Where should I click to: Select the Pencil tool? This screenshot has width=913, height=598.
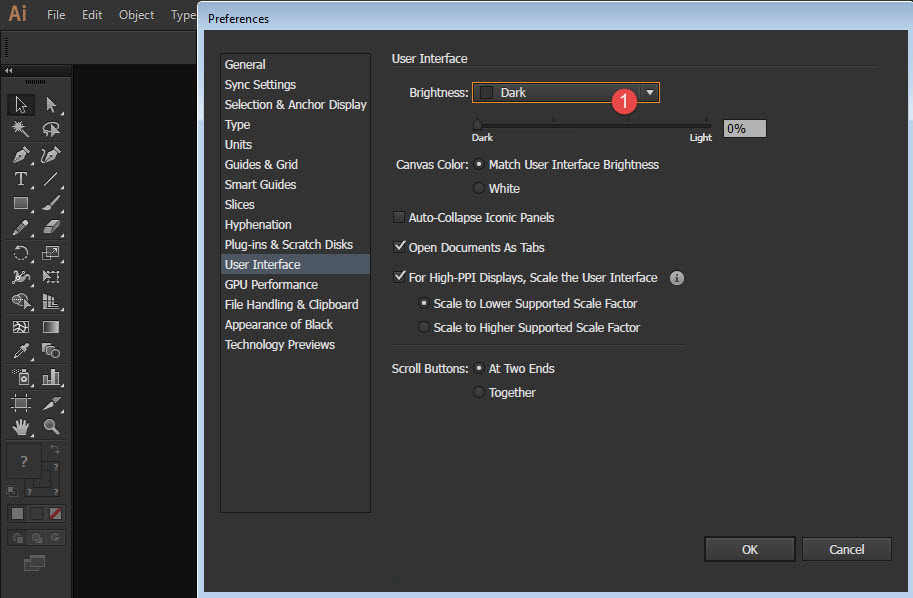21,227
